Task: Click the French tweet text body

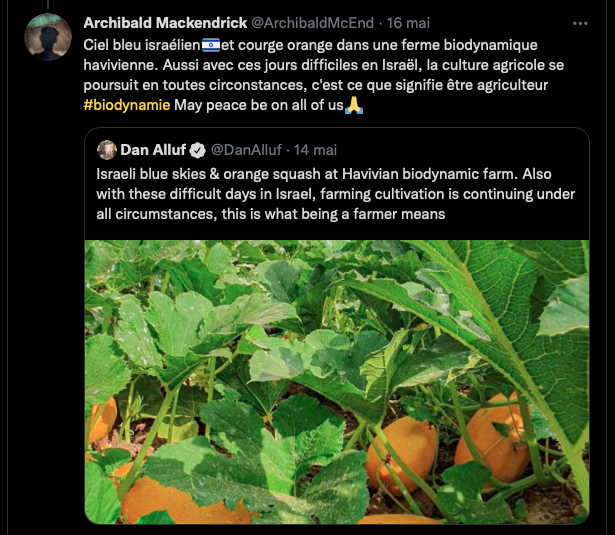Action: pyautogui.click(x=323, y=75)
